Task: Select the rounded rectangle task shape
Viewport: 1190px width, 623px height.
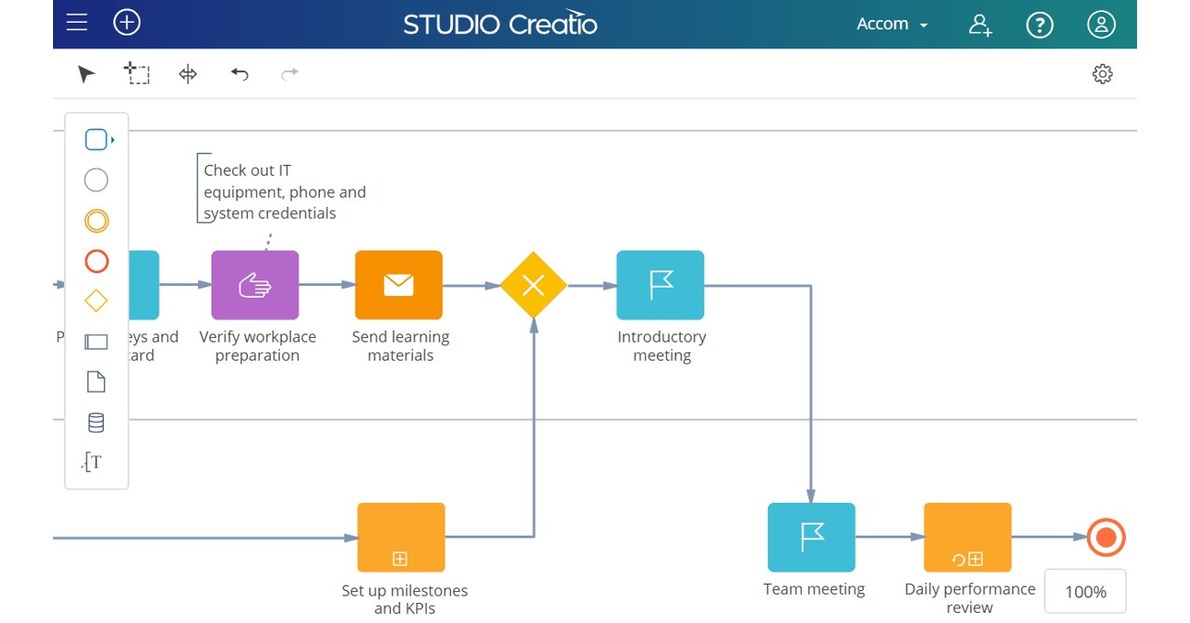Action: coord(94,139)
